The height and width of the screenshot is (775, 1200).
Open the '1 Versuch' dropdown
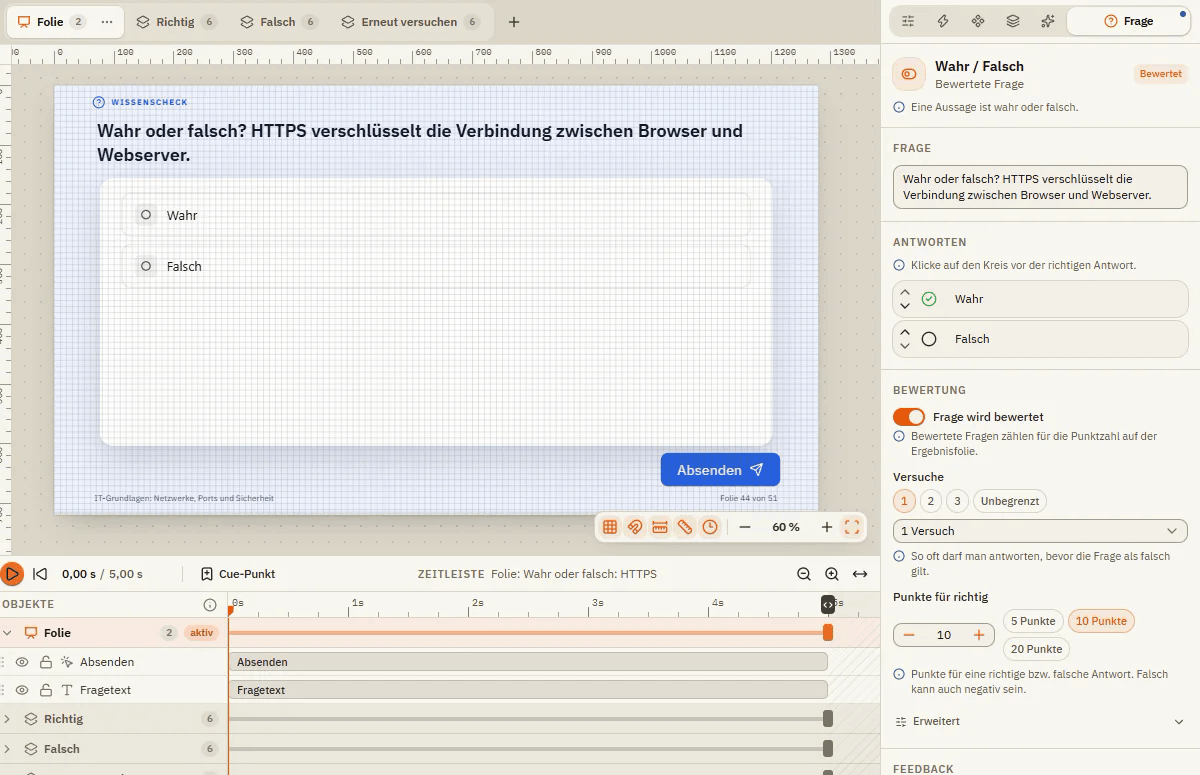(1040, 531)
